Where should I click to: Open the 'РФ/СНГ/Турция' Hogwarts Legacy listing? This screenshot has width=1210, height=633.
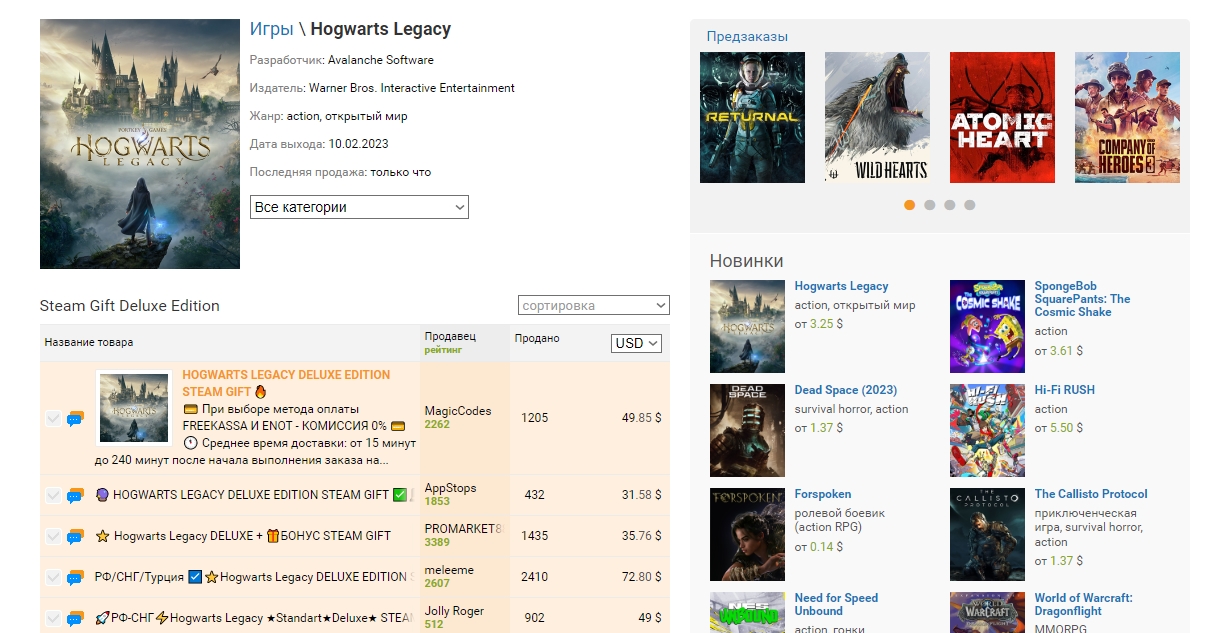252,577
